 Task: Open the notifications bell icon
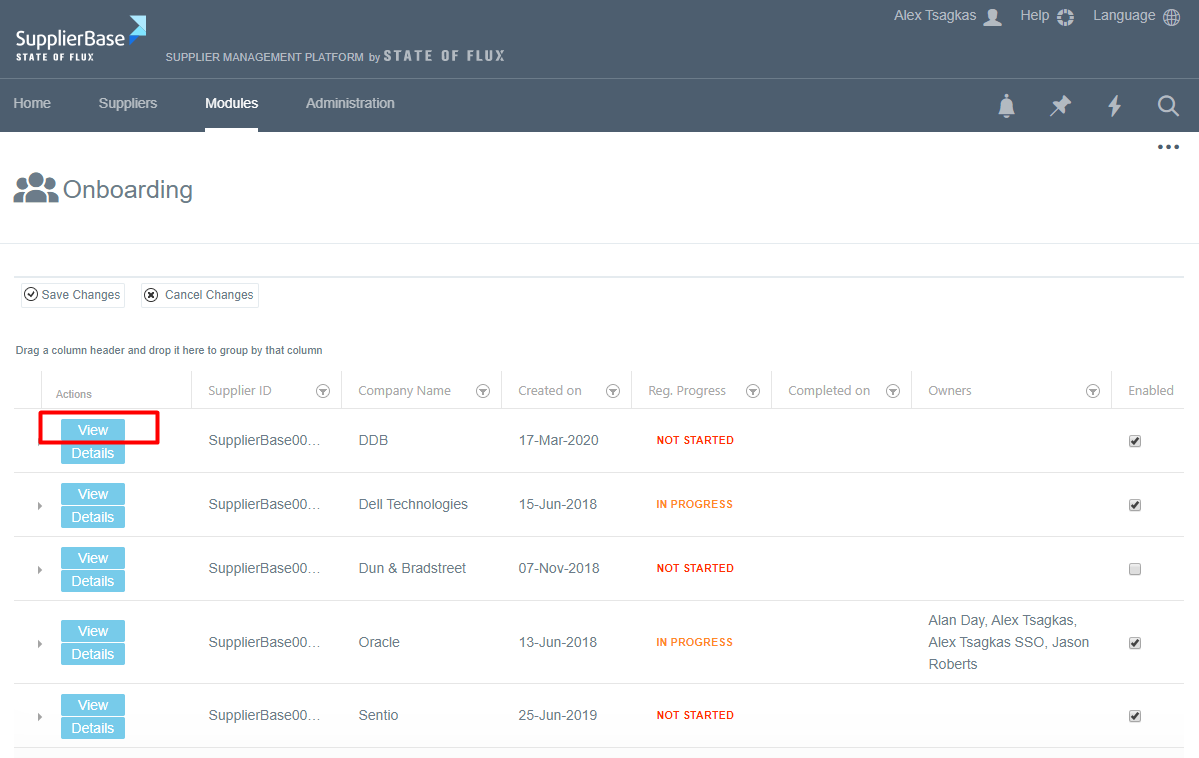pyautogui.click(x=1006, y=106)
